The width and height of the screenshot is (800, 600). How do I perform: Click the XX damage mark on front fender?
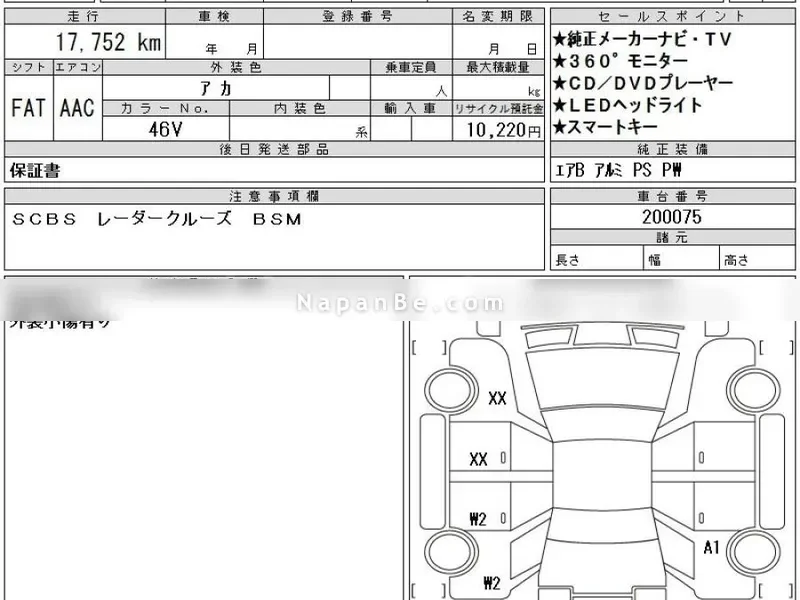(x=497, y=399)
